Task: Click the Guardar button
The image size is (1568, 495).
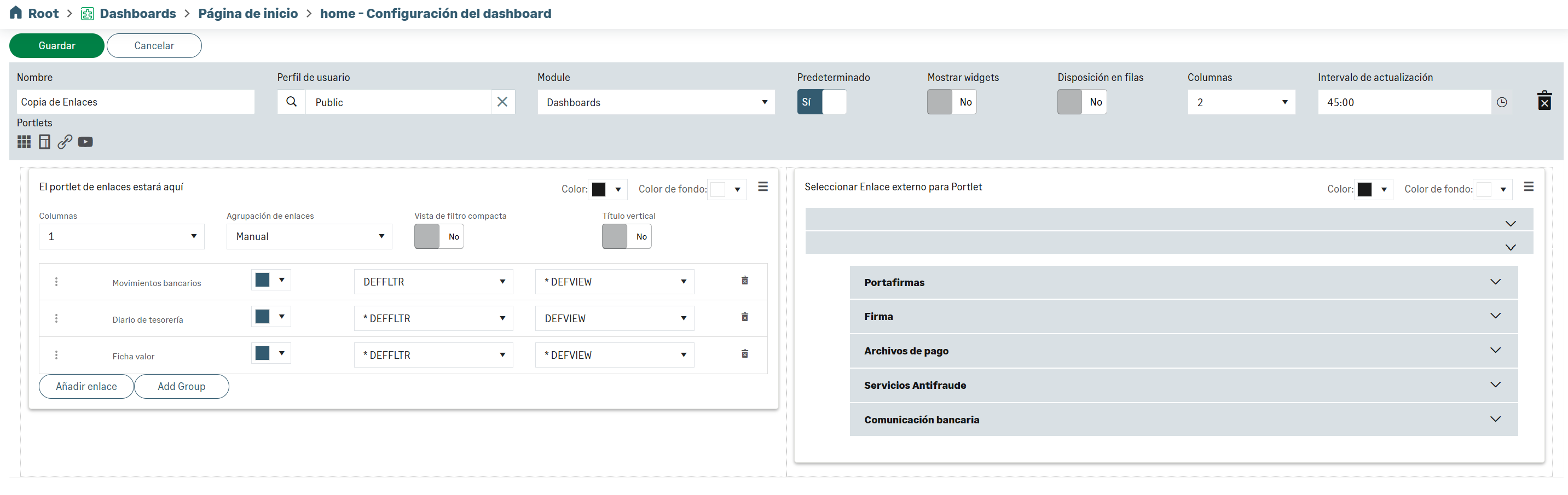Action: pyautogui.click(x=56, y=45)
